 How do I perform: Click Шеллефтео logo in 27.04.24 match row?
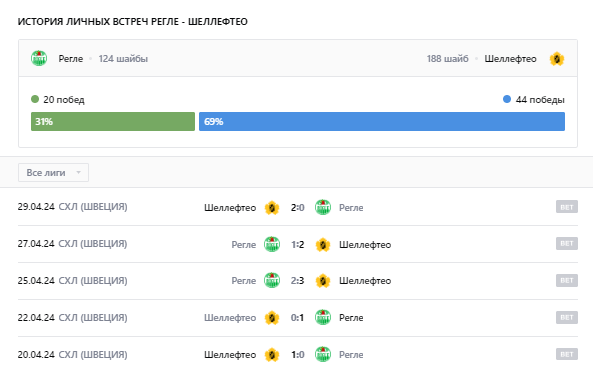pos(323,245)
